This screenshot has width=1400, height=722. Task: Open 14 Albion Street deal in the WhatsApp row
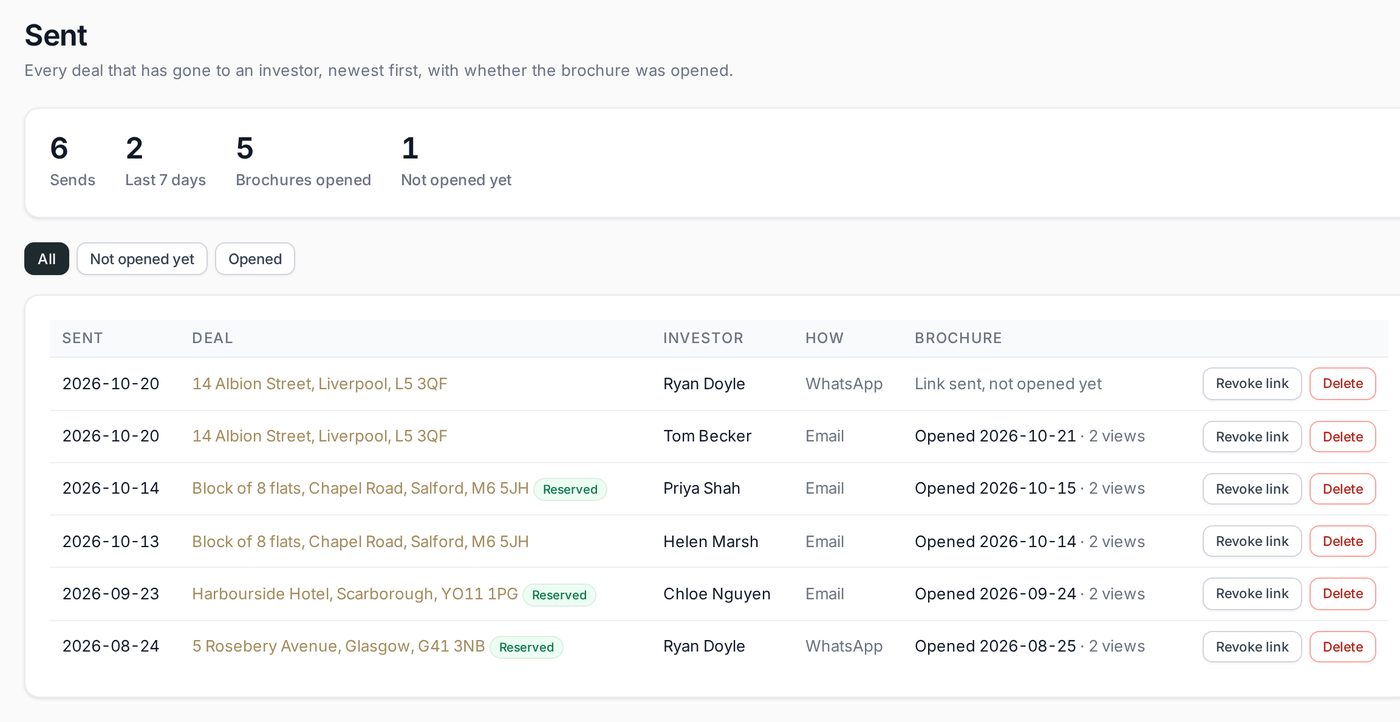point(320,384)
